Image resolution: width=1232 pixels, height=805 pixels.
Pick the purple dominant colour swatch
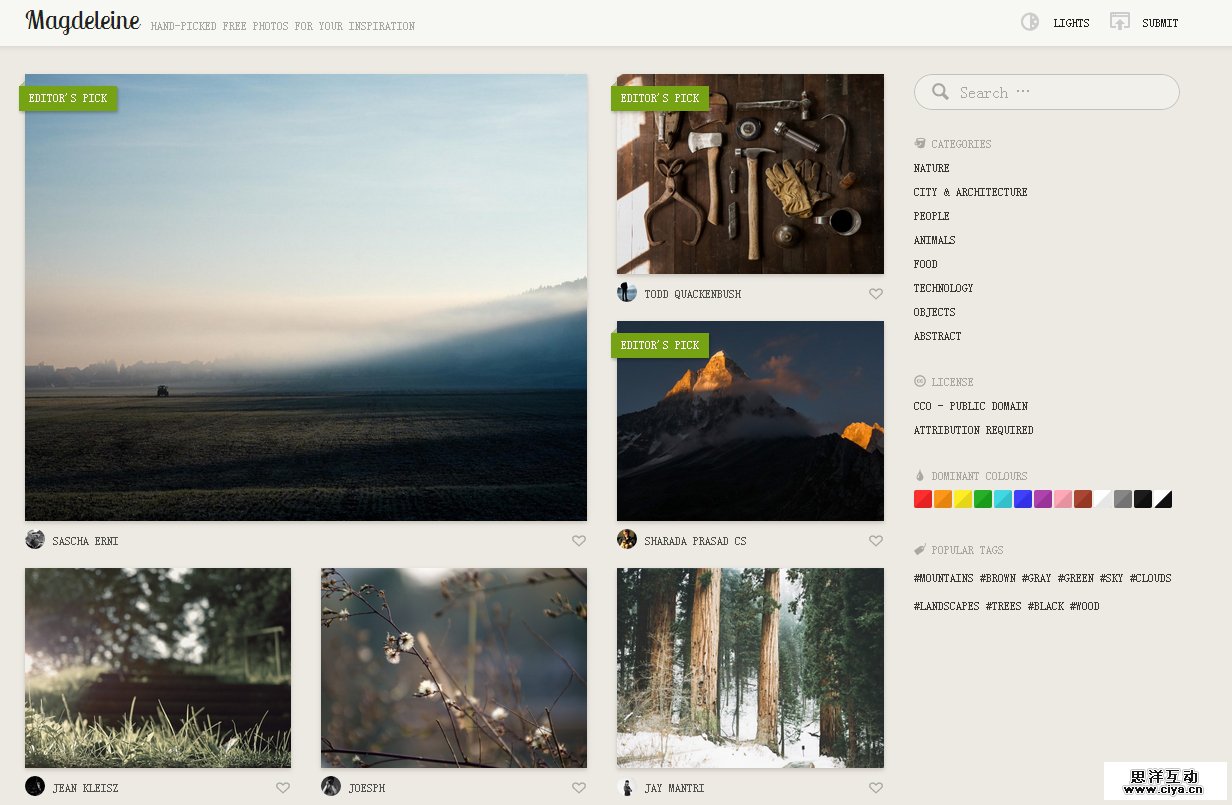click(1043, 499)
